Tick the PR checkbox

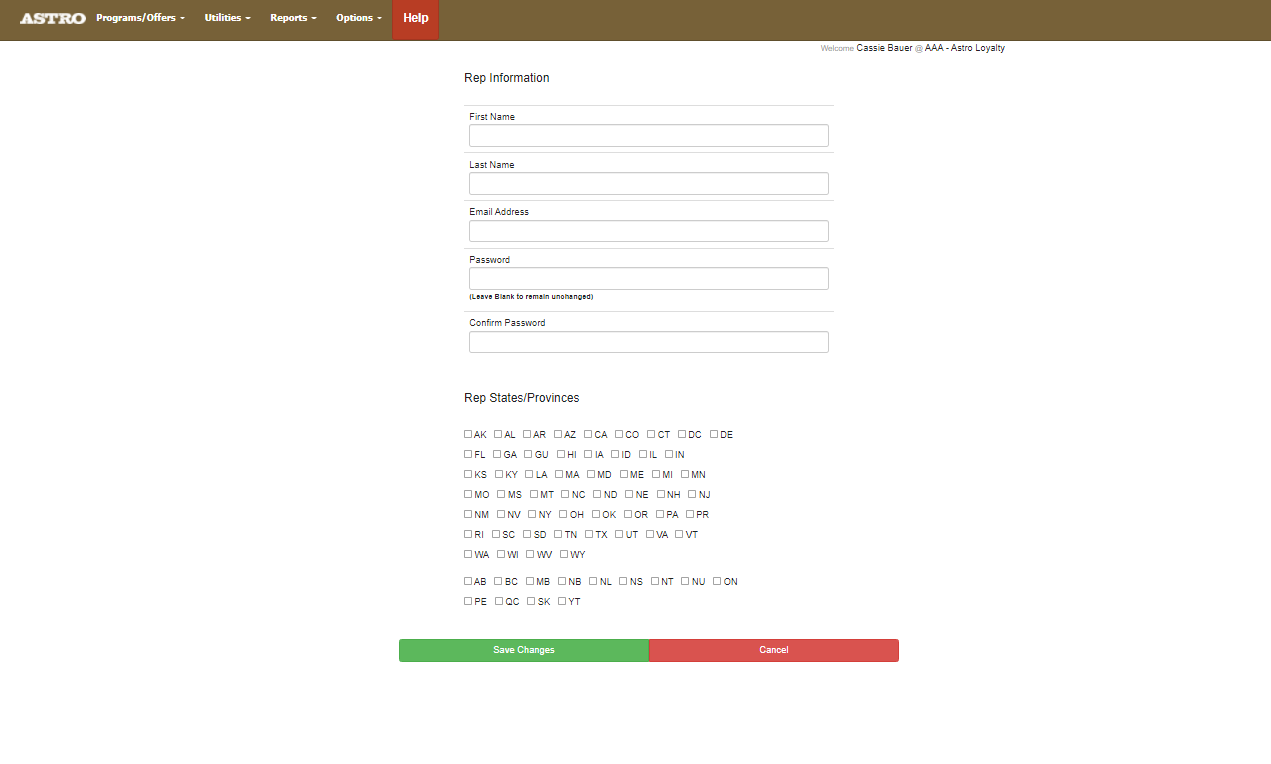click(690, 514)
